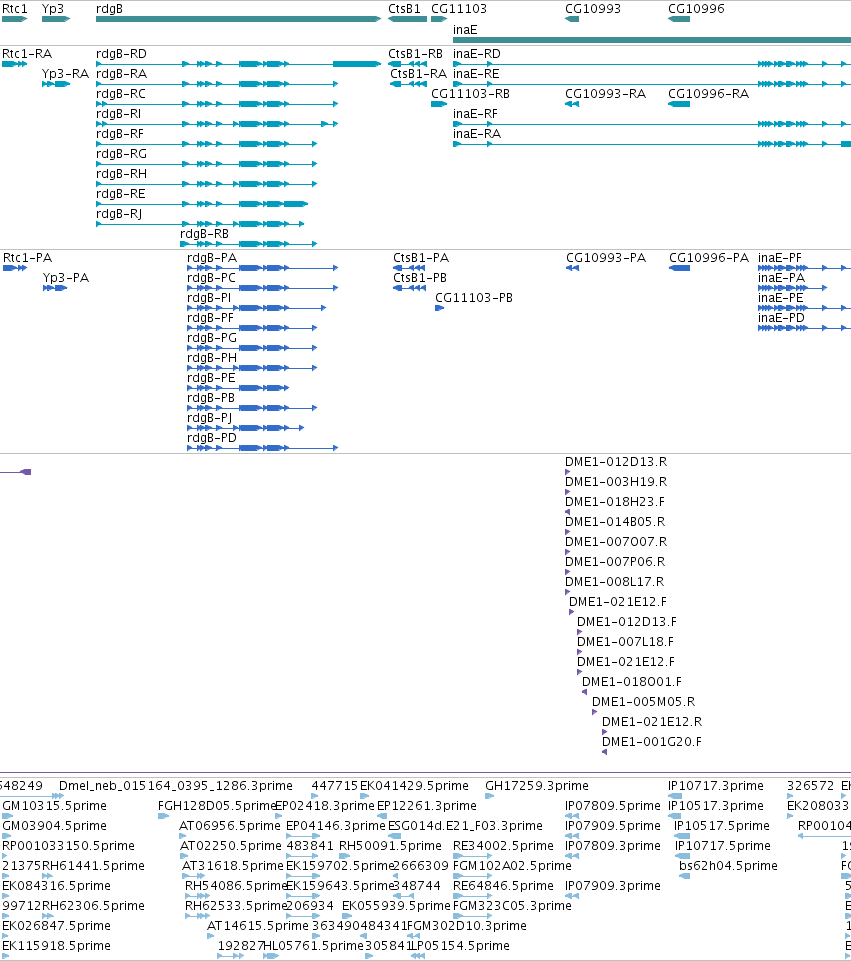This screenshot has height=961, width=851.
Task: Select transcript rdgB-RG
Action: click(206, 164)
